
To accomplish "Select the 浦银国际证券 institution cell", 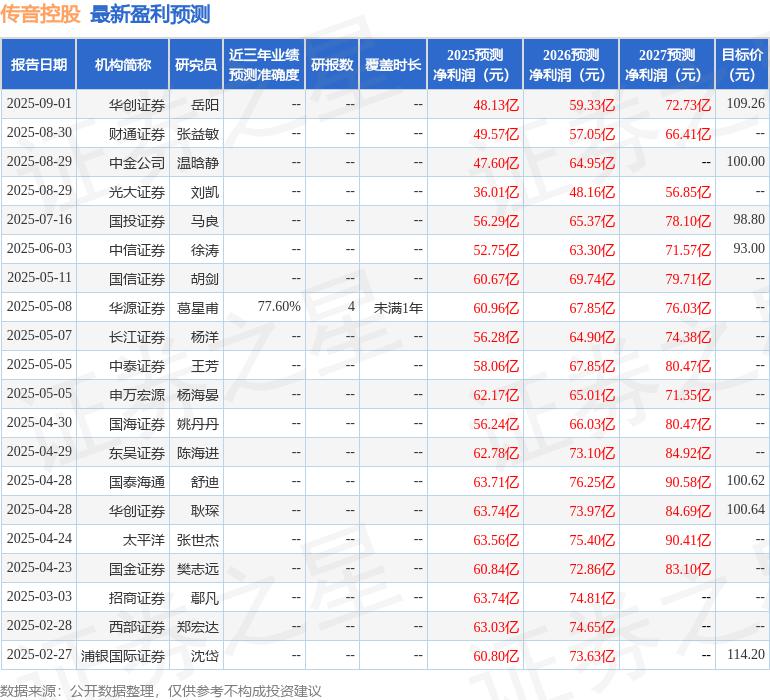I will pos(123,655).
